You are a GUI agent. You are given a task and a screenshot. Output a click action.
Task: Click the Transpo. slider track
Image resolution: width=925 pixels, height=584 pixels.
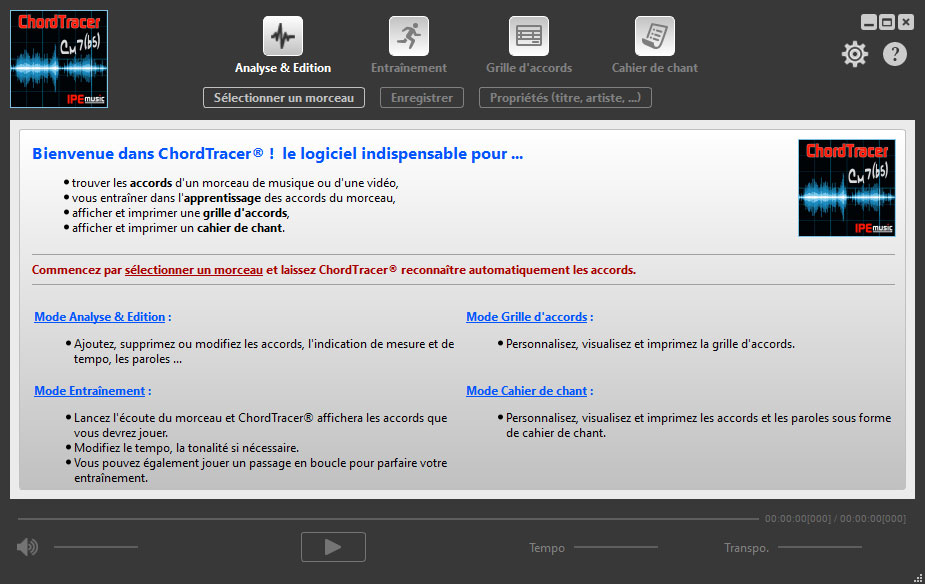coord(820,547)
